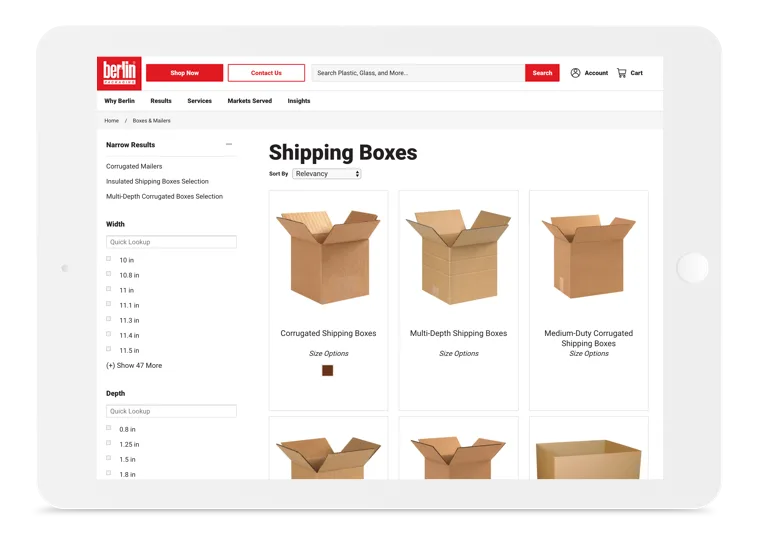This screenshot has width=759, height=535.
Task: Click the Medium-Duty Corrugated box image
Action: pos(588,257)
